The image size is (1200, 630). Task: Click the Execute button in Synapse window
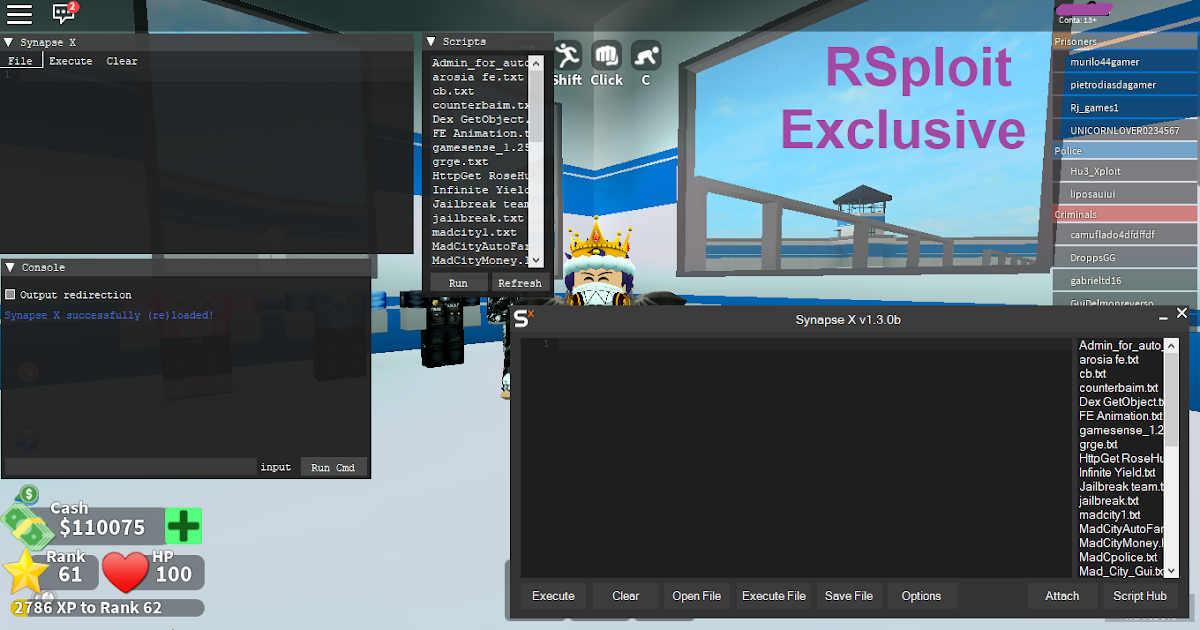(553, 596)
